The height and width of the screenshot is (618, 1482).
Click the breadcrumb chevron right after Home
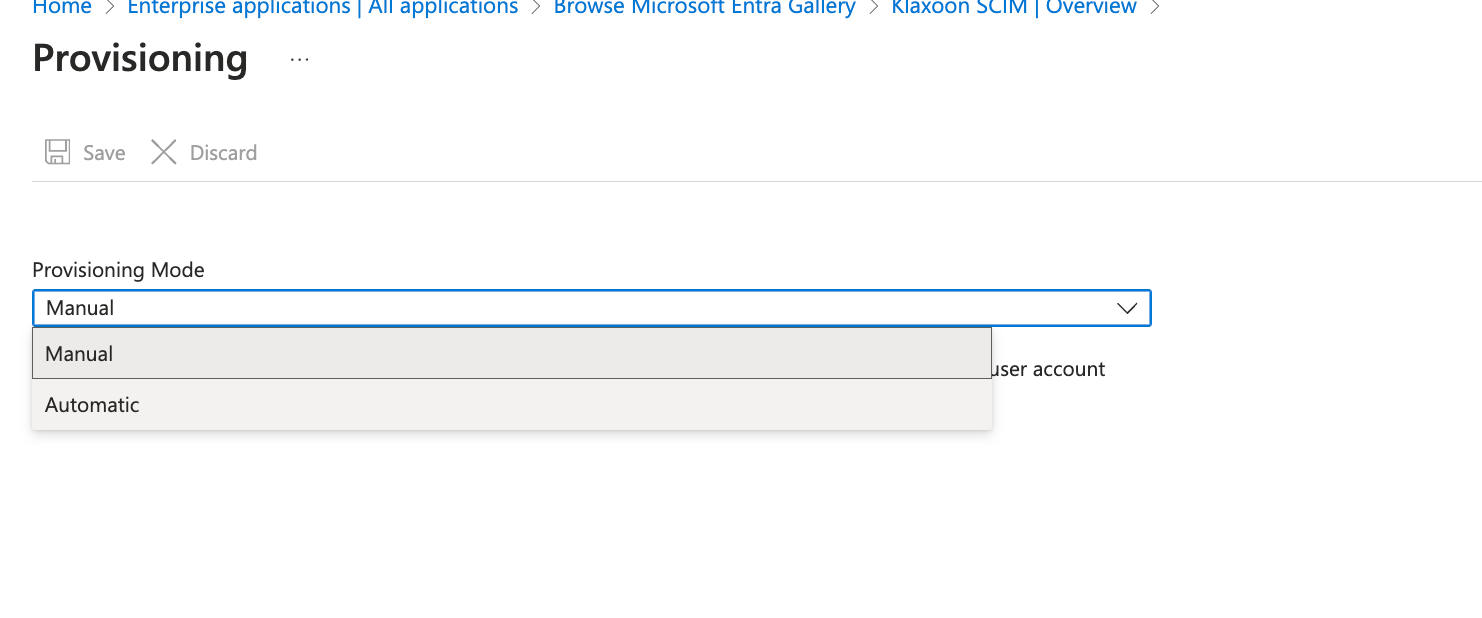point(110,8)
